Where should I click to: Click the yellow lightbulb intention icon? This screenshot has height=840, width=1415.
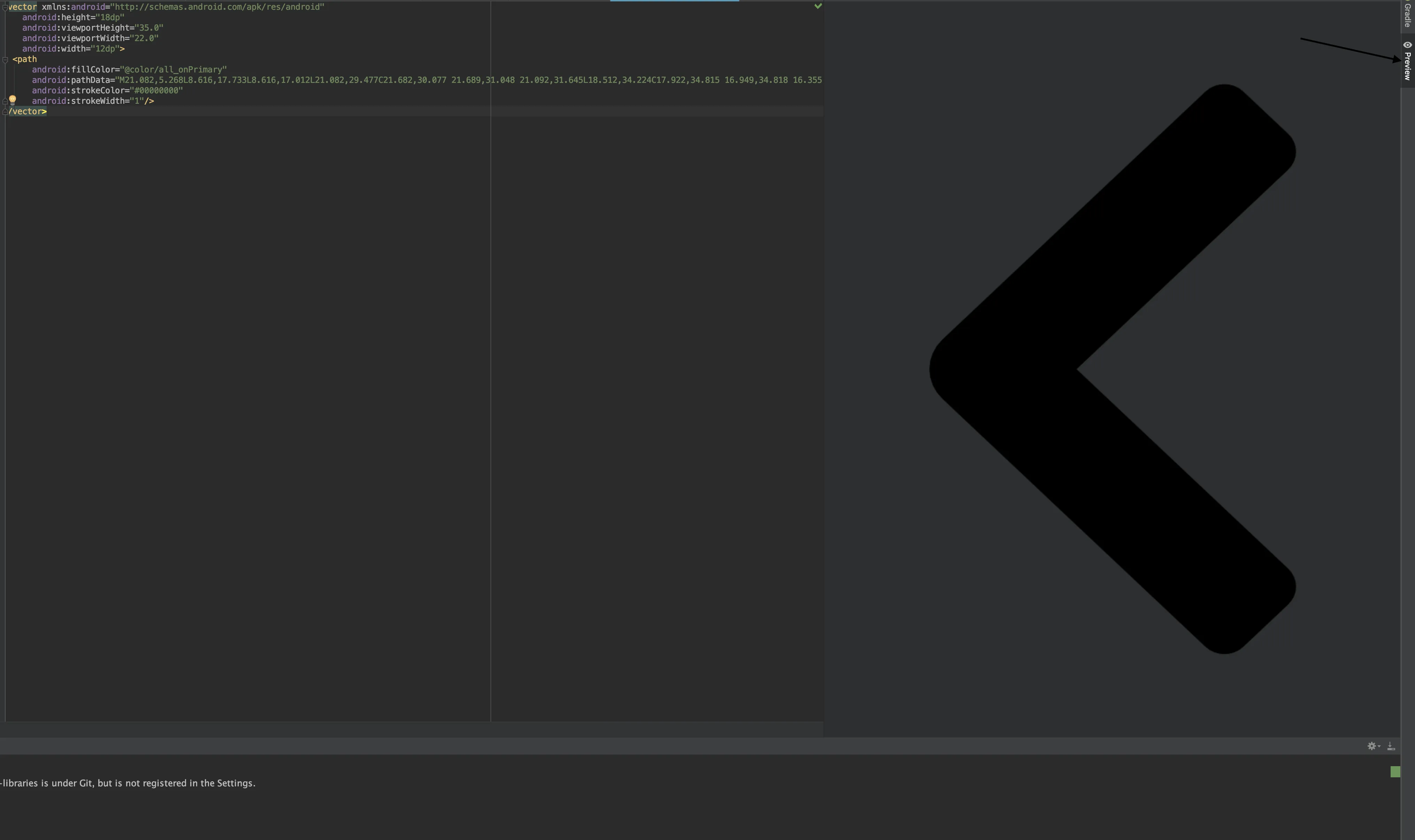click(13, 100)
